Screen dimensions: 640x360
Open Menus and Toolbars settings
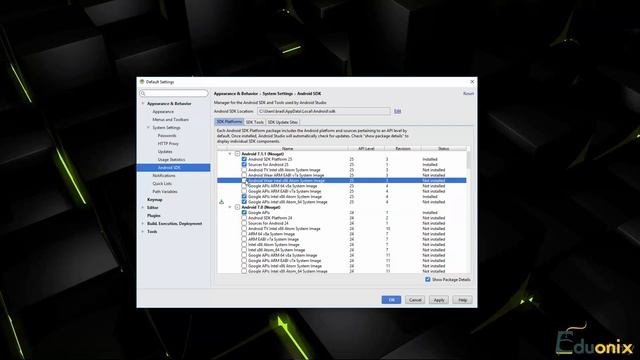pyautogui.click(x=171, y=120)
